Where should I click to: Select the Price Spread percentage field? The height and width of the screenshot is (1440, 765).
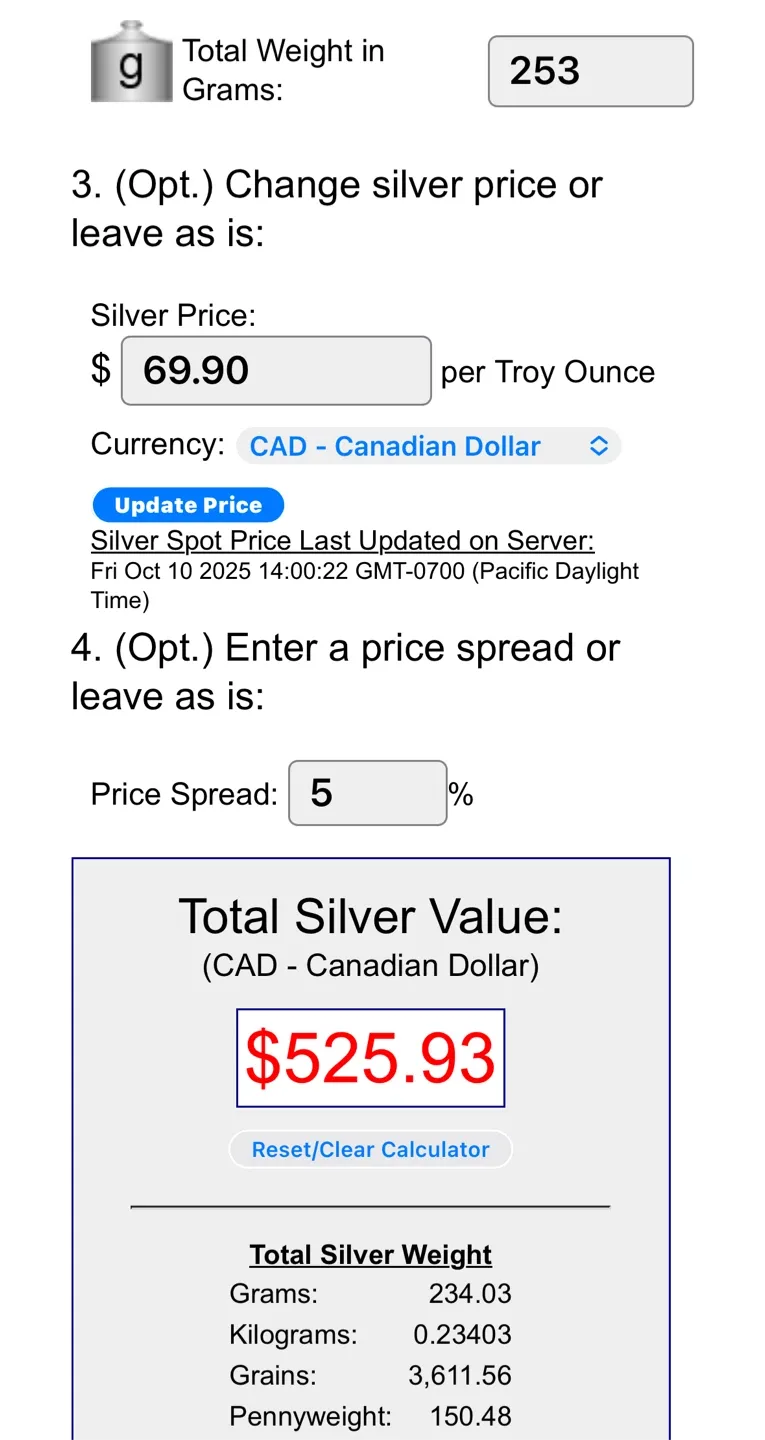click(x=367, y=794)
